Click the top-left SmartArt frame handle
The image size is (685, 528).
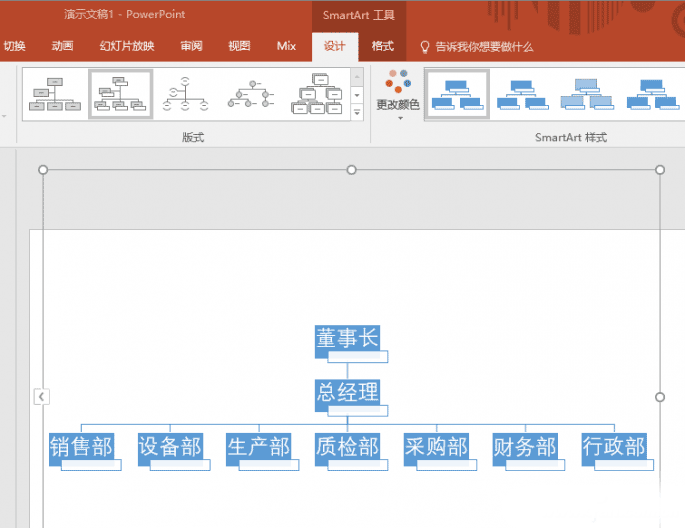[43, 169]
